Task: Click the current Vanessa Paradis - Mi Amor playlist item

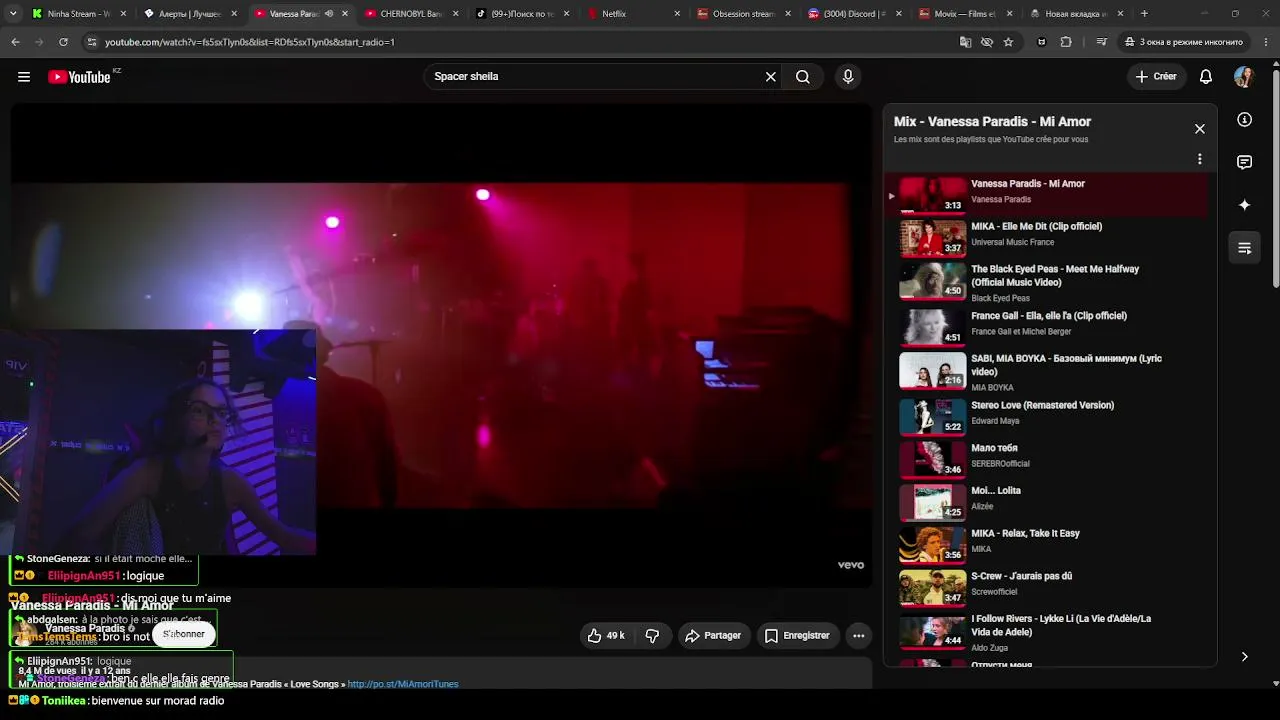Action: 1045,194
